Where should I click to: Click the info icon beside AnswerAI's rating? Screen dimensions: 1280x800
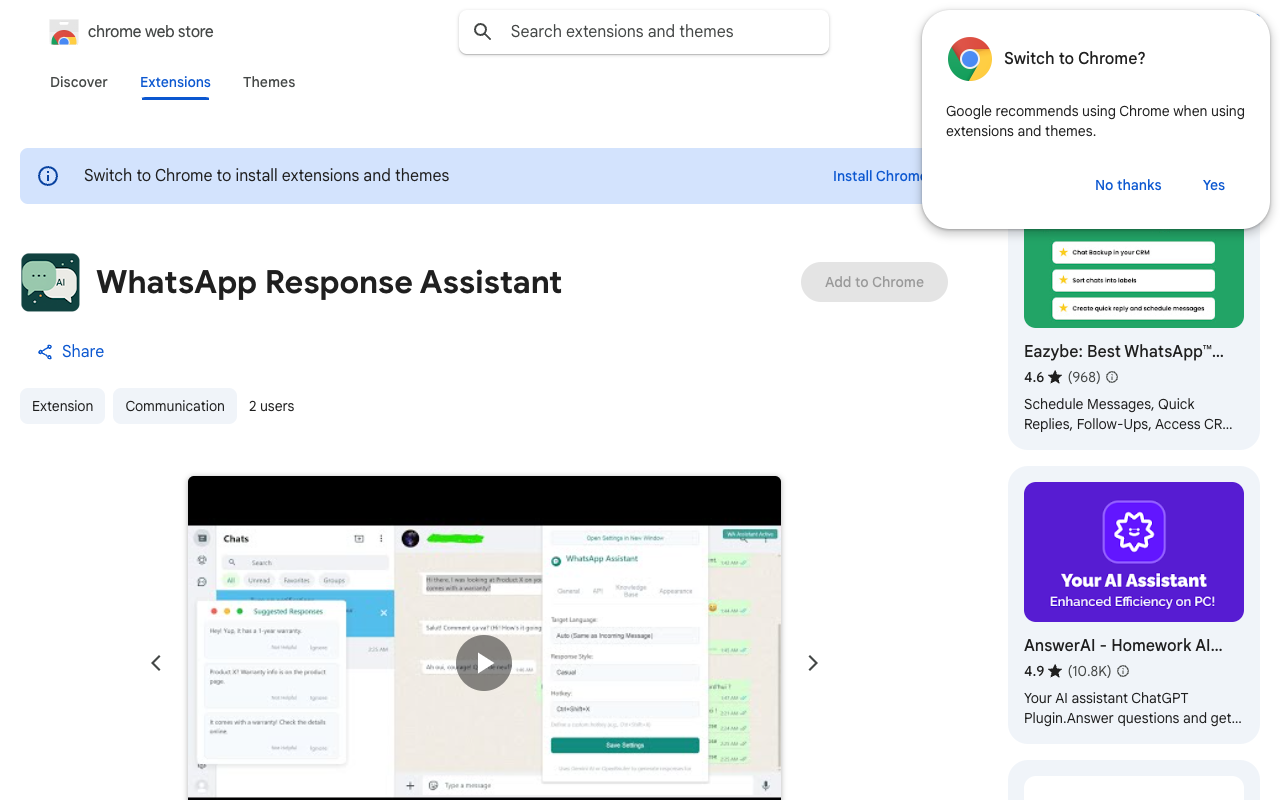pos(1123,671)
